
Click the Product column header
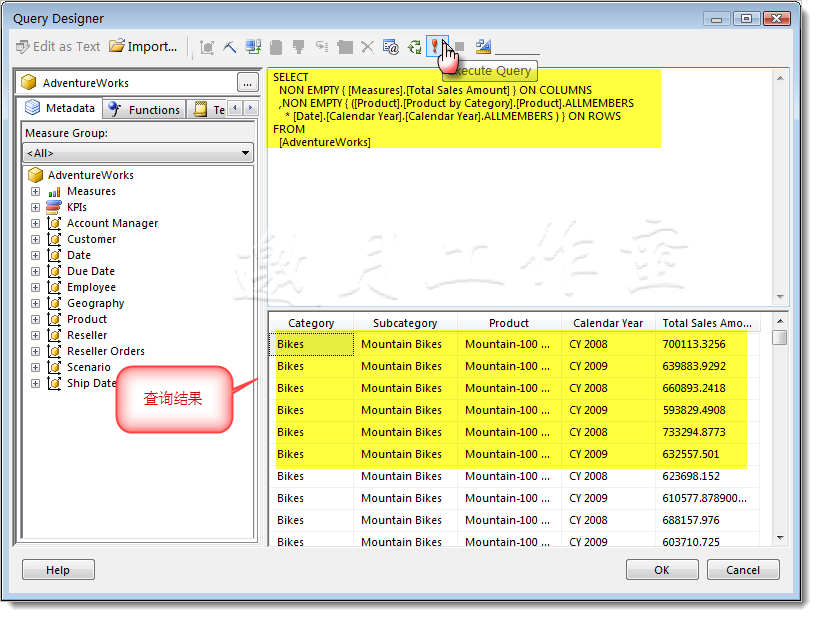click(x=509, y=323)
